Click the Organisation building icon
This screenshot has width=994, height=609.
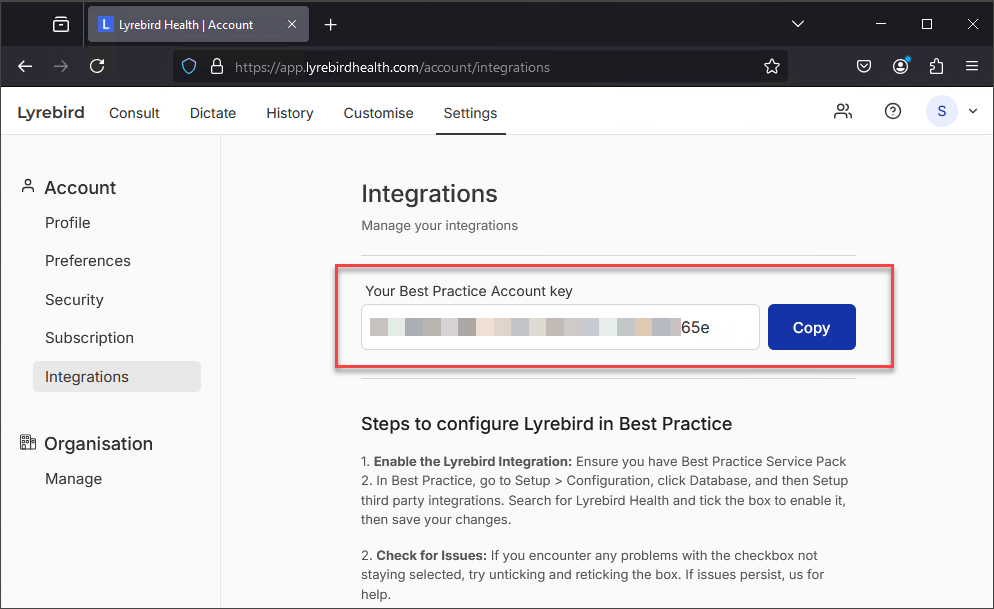pyautogui.click(x=27, y=442)
